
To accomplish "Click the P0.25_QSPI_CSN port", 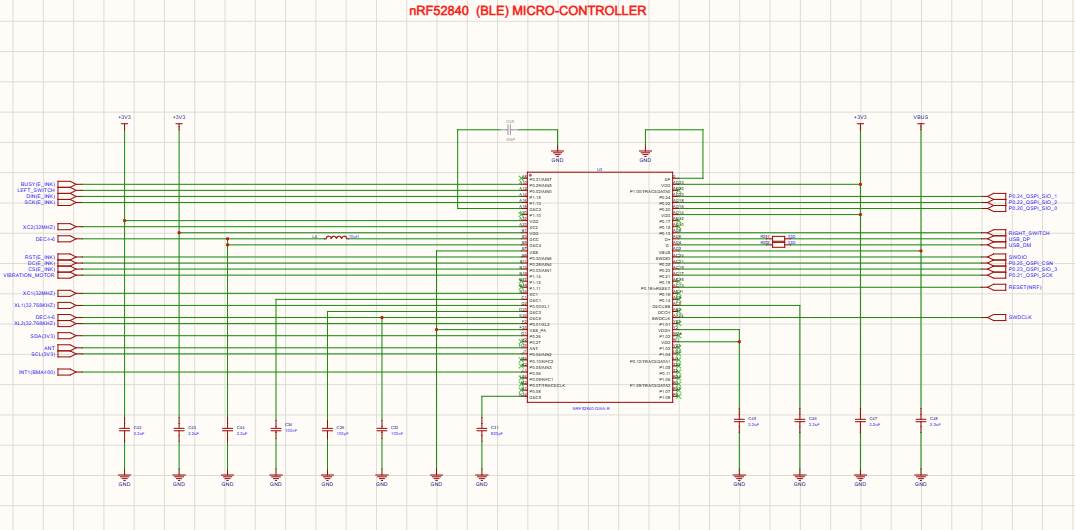I will tap(998, 263).
